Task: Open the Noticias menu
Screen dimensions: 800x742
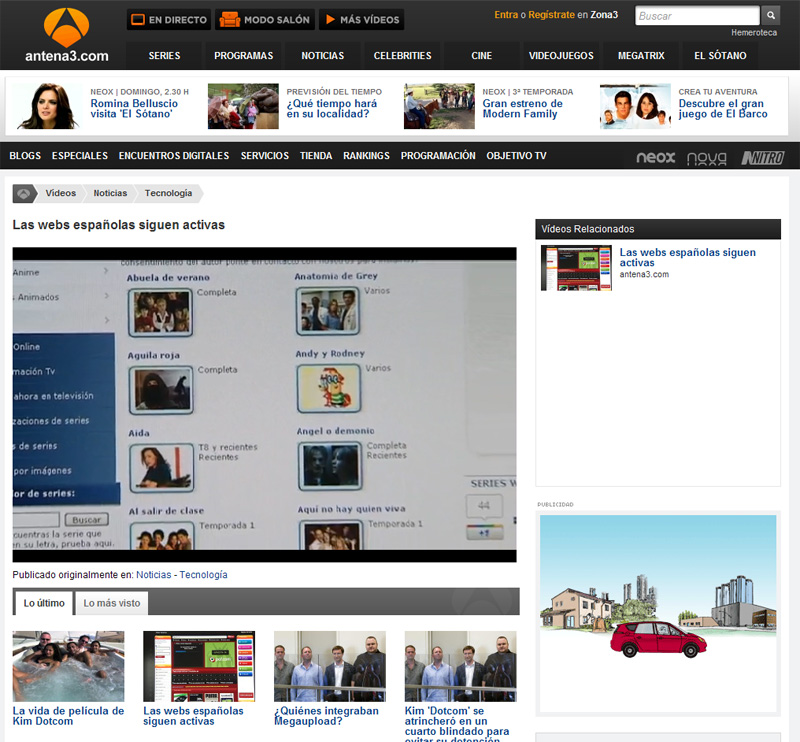Action: click(322, 56)
